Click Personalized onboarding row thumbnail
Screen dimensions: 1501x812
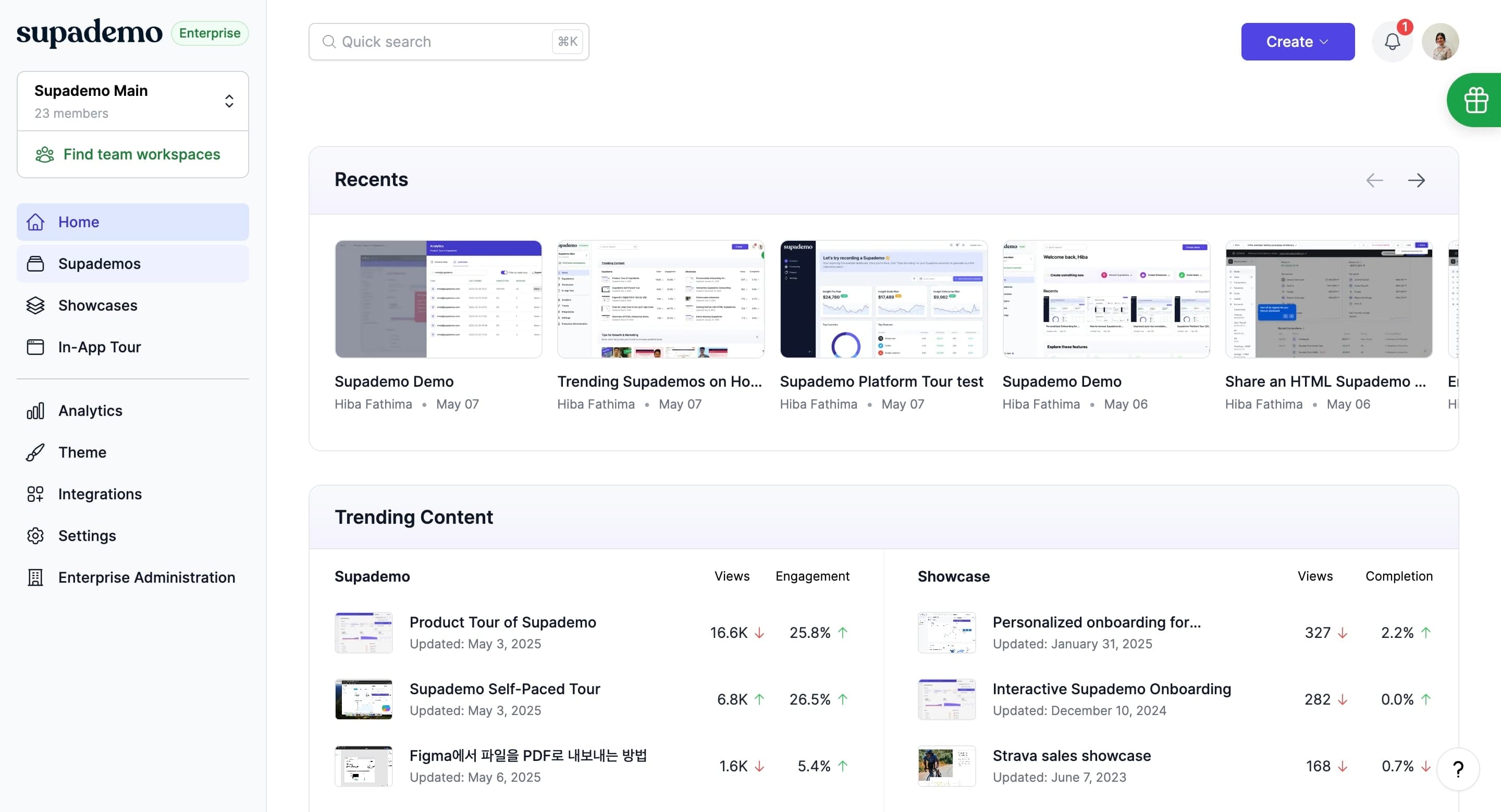(947, 633)
